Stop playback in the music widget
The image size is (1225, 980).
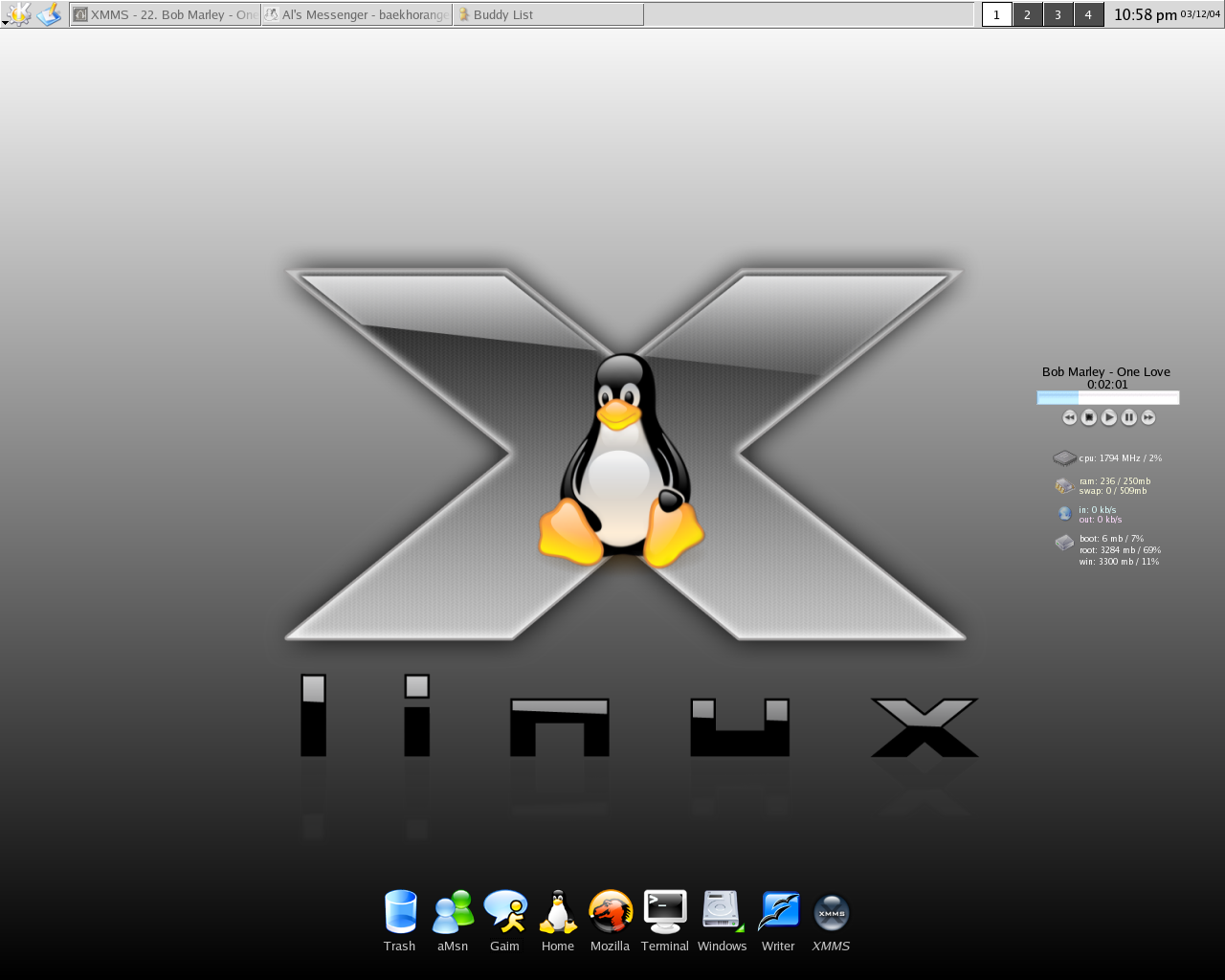pyautogui.click(x=1089, y=417)
